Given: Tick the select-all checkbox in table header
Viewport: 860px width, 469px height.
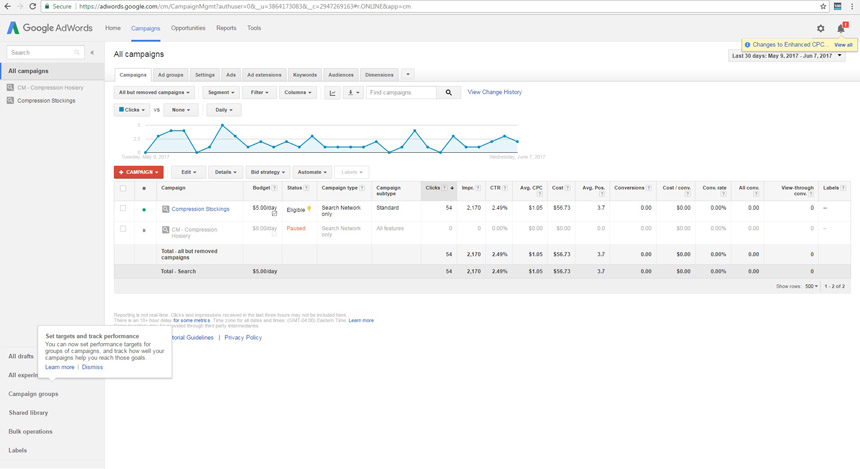Looking at the screenshot, I should [123, 188].
